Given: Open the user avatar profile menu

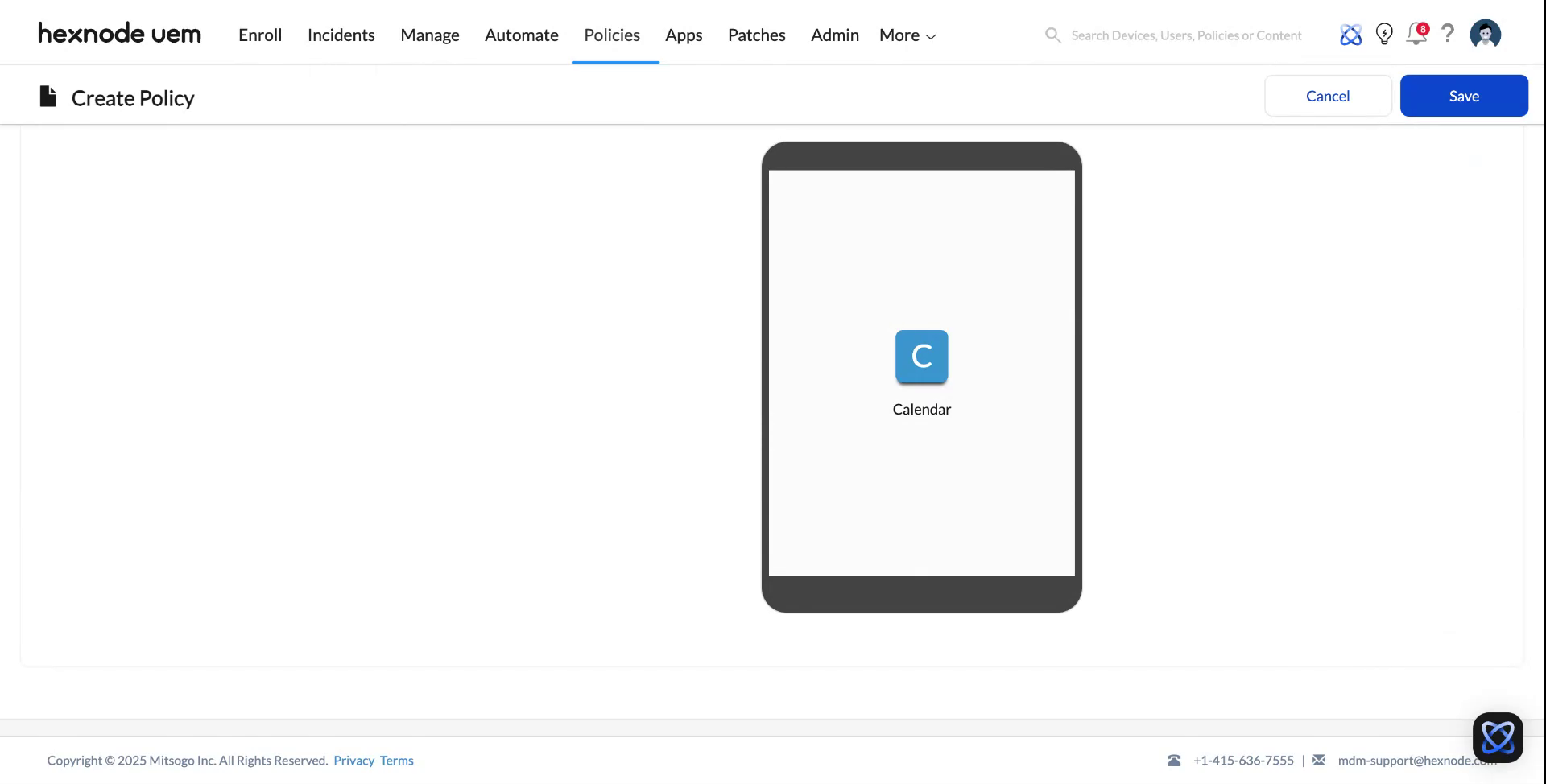Looking at the screenshot, I should tap(1485, 34).
